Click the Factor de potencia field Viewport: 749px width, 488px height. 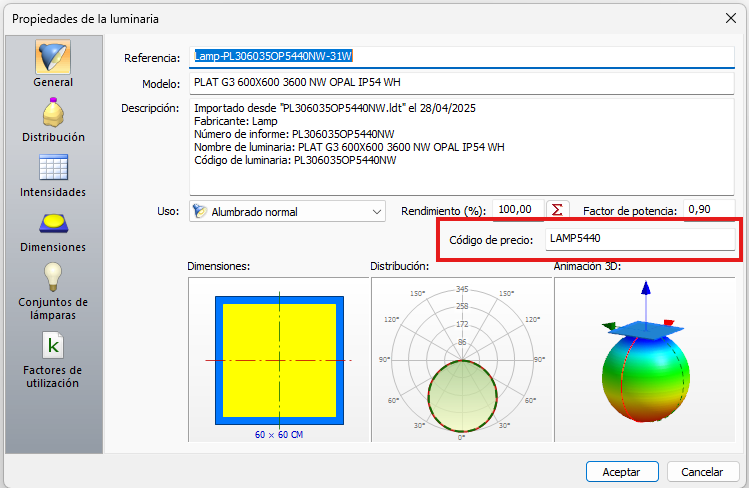coord(709,210)
